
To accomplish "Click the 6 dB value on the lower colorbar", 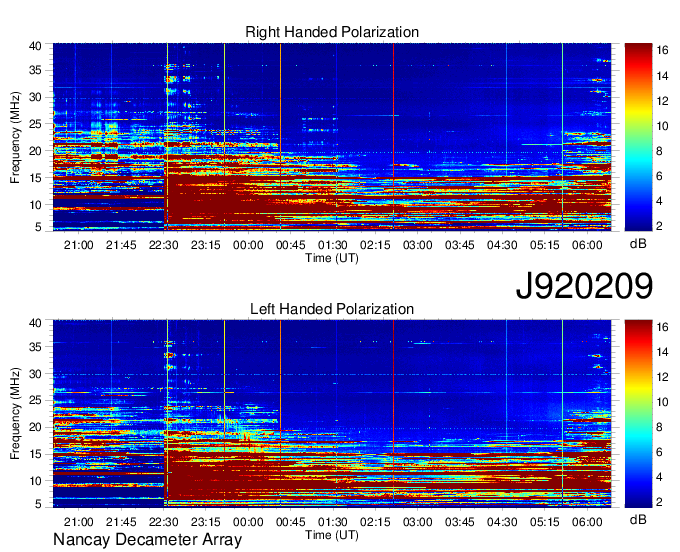I will (x=659, y=452).
